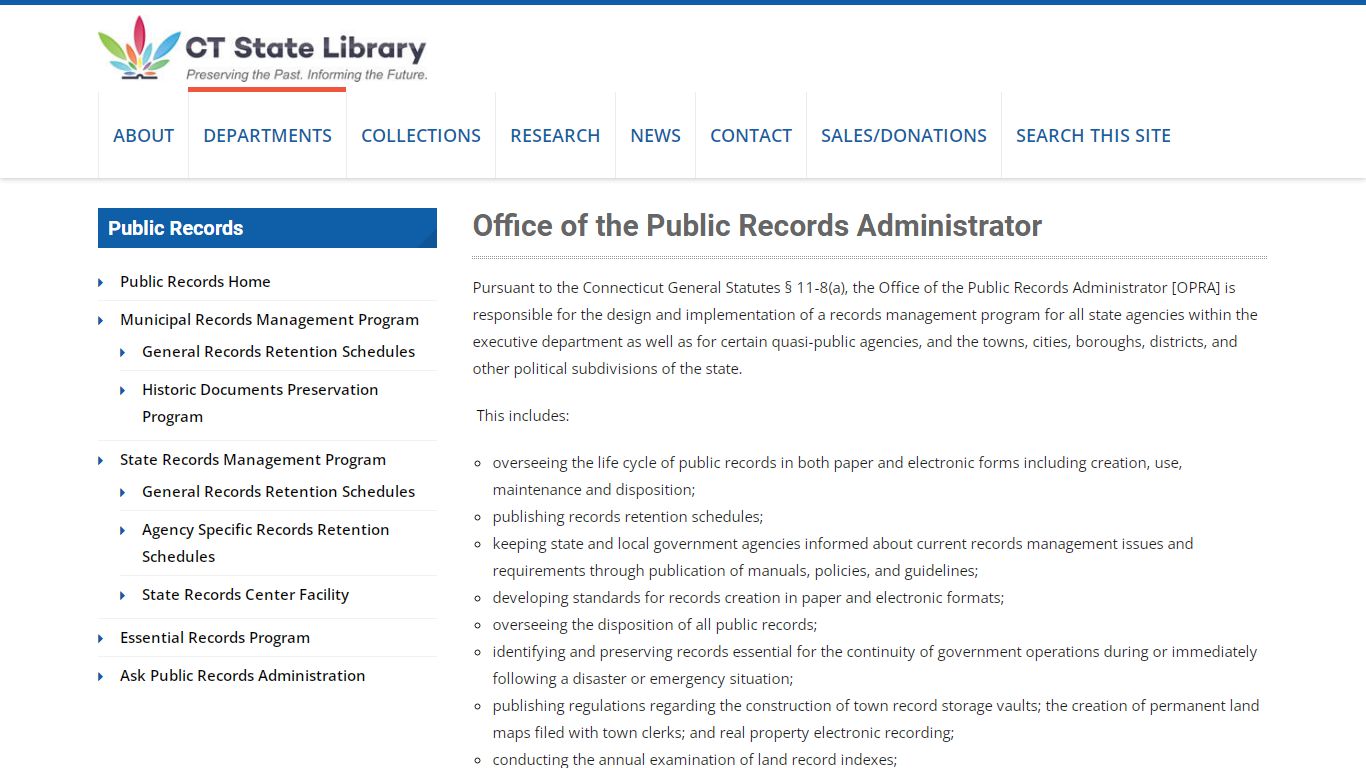Screen dimensions: 1366x768
Task: Go to the NEWS section
Action: [655, 135]
